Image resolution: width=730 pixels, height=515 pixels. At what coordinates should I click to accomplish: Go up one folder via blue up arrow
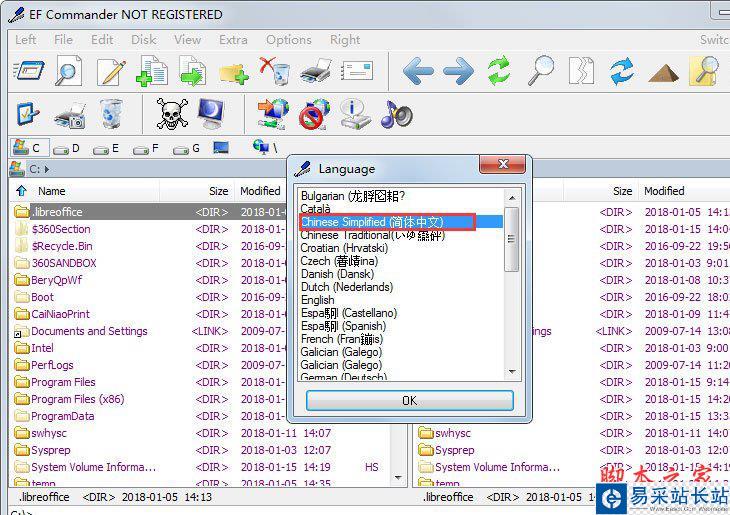pos(21,191)
